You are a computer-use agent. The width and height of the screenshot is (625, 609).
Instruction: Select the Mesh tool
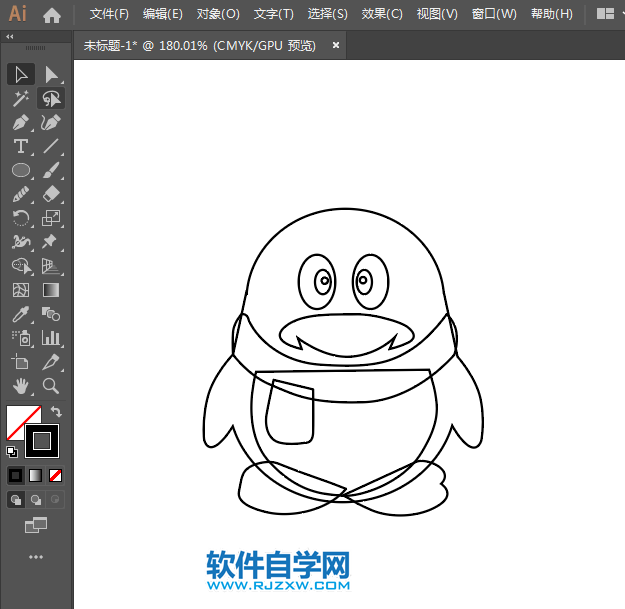[21, 290]
